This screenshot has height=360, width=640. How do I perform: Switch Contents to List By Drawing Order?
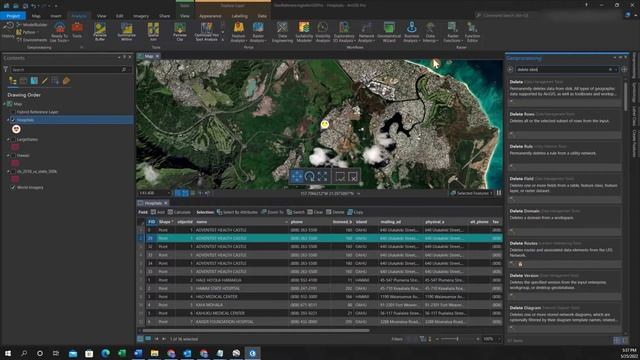coord(13,81)
